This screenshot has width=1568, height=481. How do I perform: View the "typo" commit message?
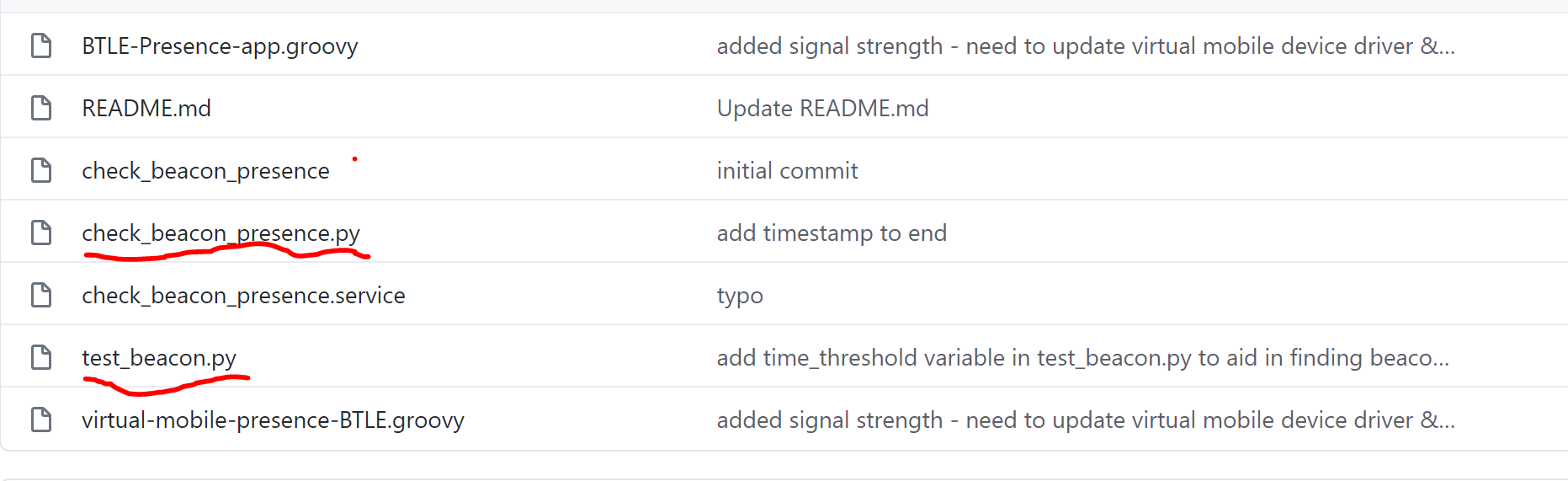pos(740,296)
